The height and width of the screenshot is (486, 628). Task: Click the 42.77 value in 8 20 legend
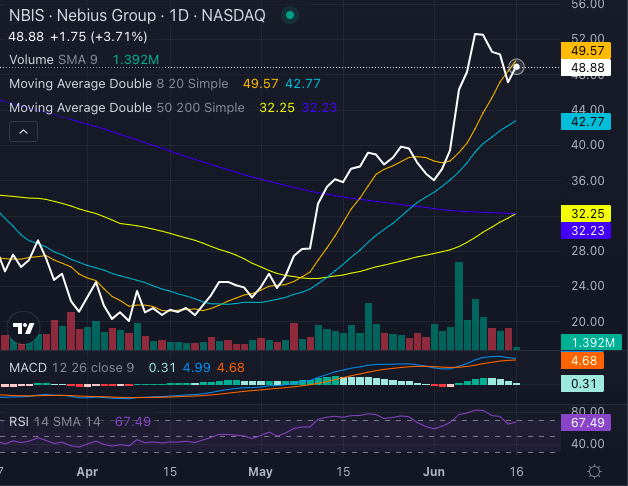[303, 84]
